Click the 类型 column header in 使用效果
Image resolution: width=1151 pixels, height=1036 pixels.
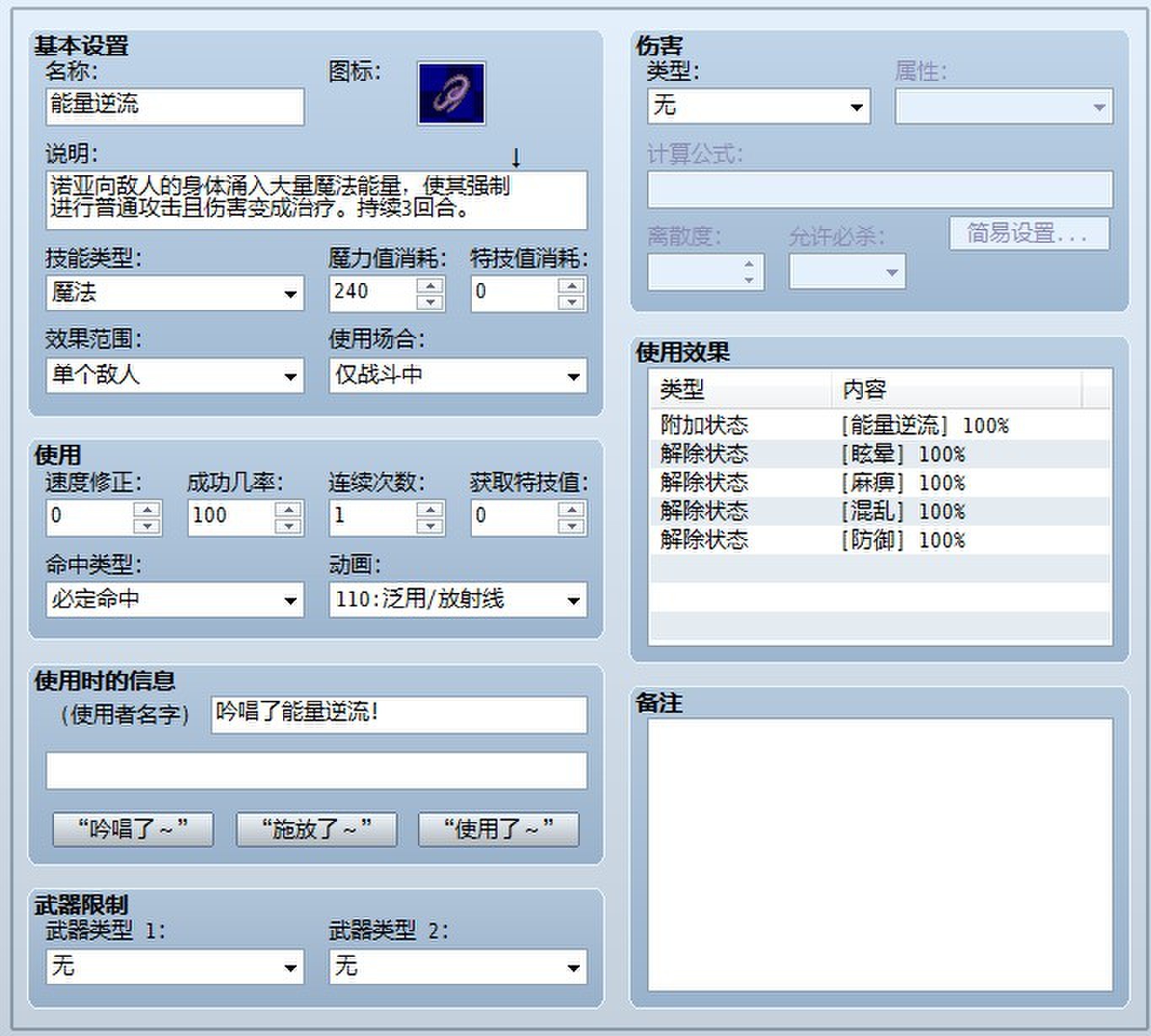(x=741, y=389)
